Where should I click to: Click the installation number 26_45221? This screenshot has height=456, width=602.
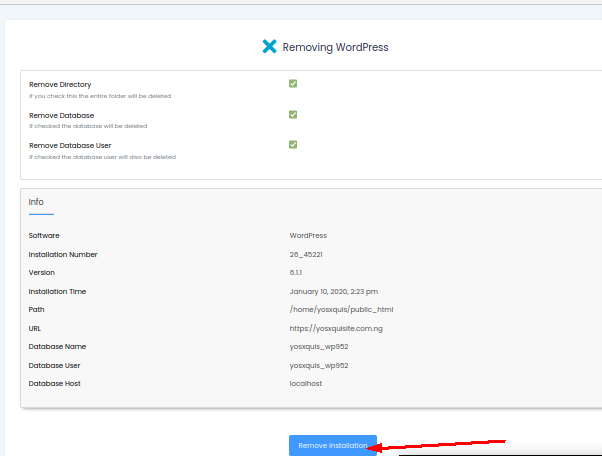pos(306,254)
